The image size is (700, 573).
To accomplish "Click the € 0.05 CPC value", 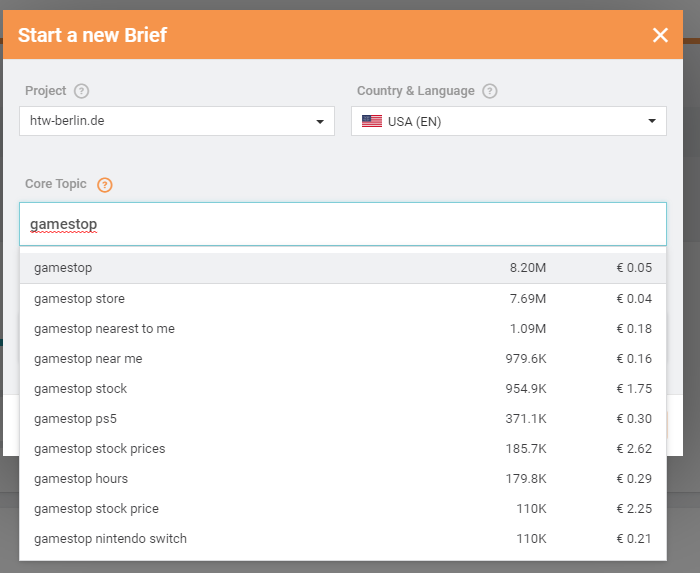I will 634,268.
